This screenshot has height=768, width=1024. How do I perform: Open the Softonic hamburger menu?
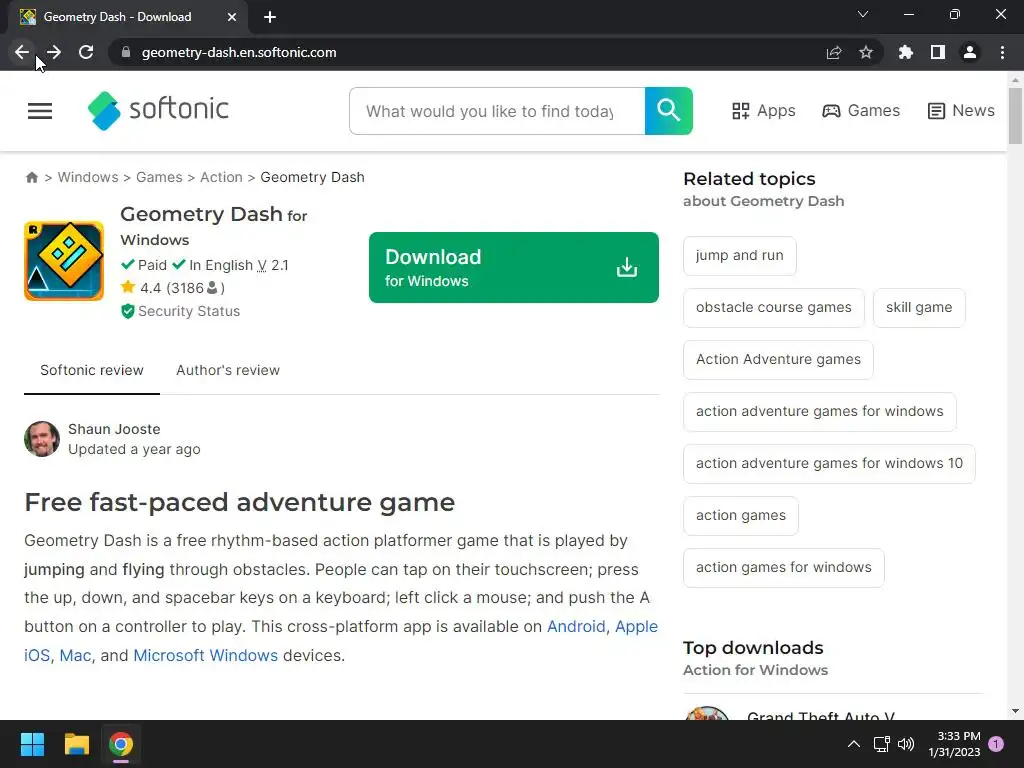tap(40, 111)
